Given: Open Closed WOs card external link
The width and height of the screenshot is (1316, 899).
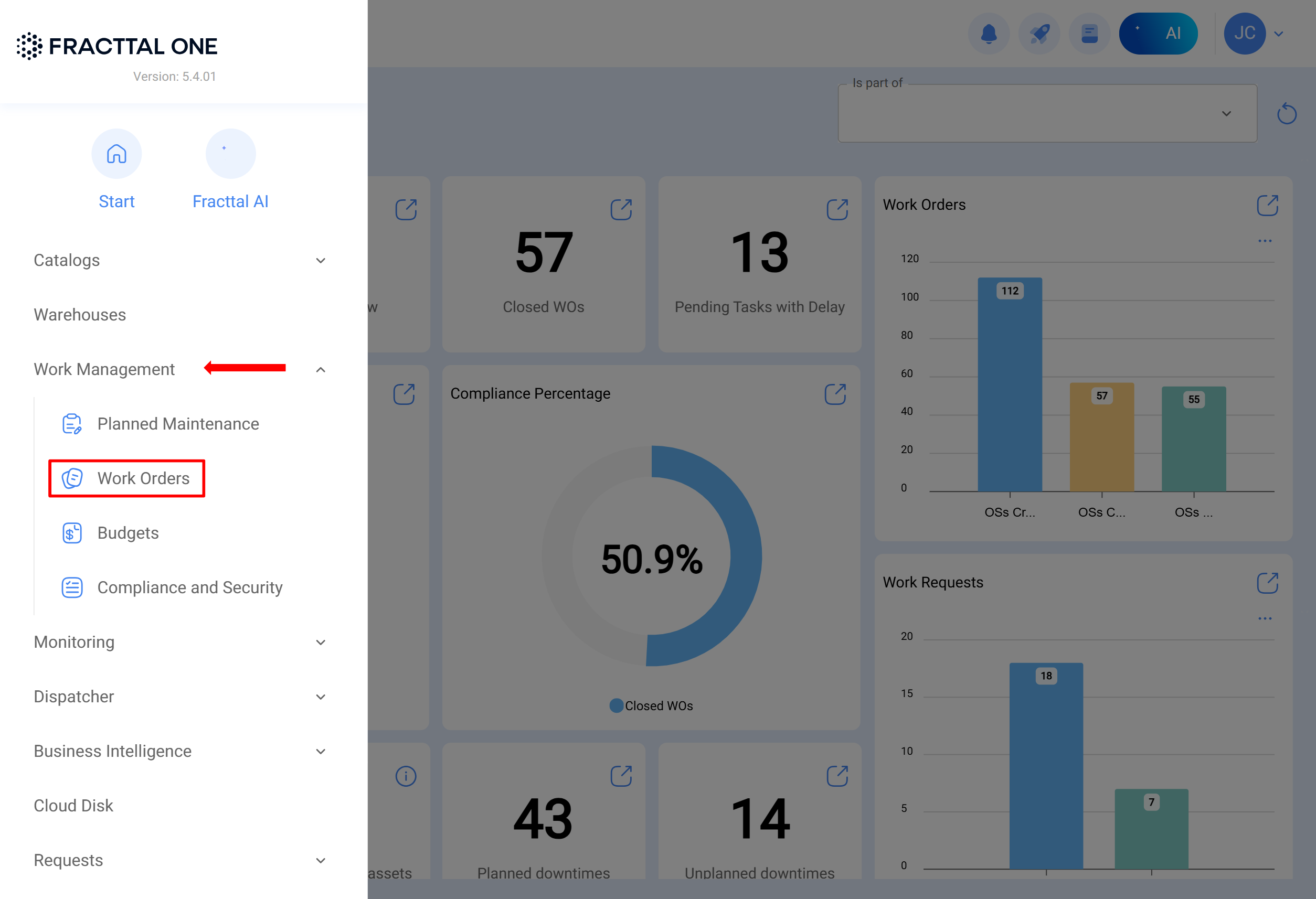Looking at the screenshot, I should pos(621,209).
